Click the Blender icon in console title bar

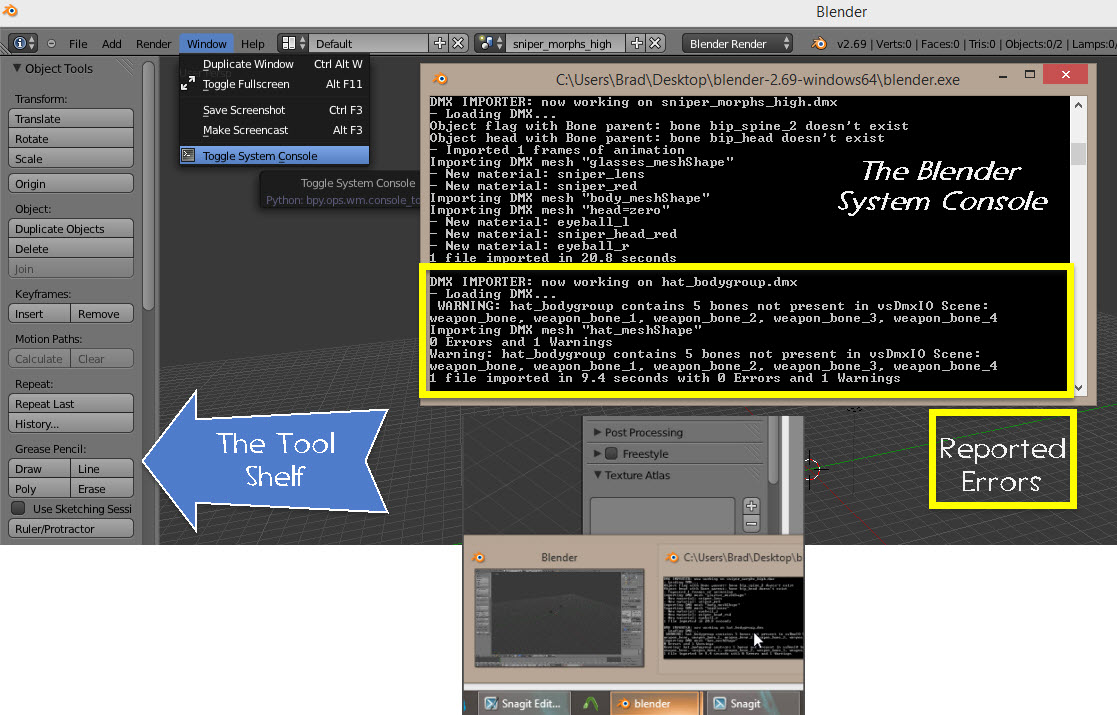pyautogui.click(x=440, y=79)
